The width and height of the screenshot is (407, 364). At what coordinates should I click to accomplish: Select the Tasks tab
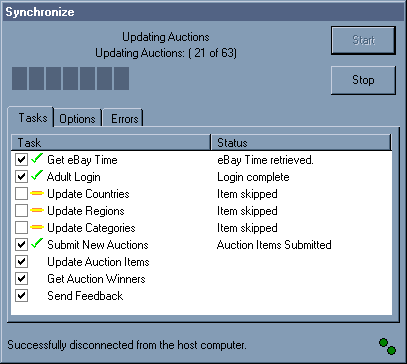point(31,117)
